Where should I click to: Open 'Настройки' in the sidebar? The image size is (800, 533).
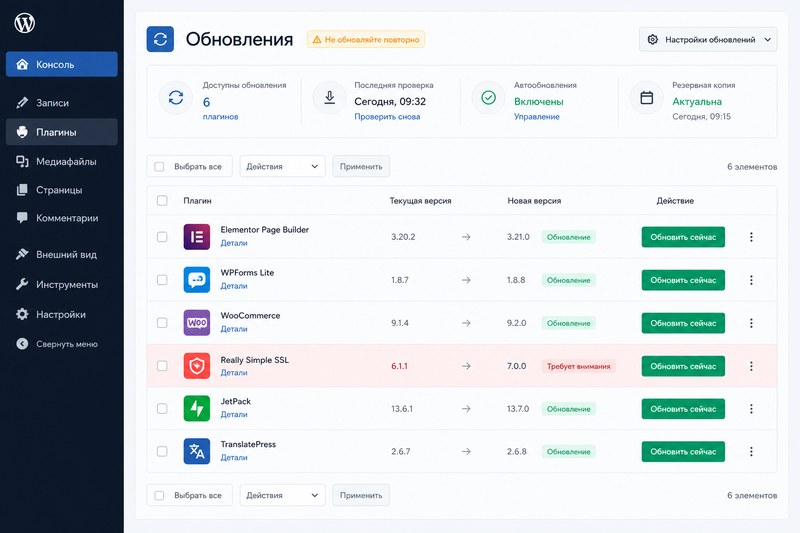tap(62, 314)
